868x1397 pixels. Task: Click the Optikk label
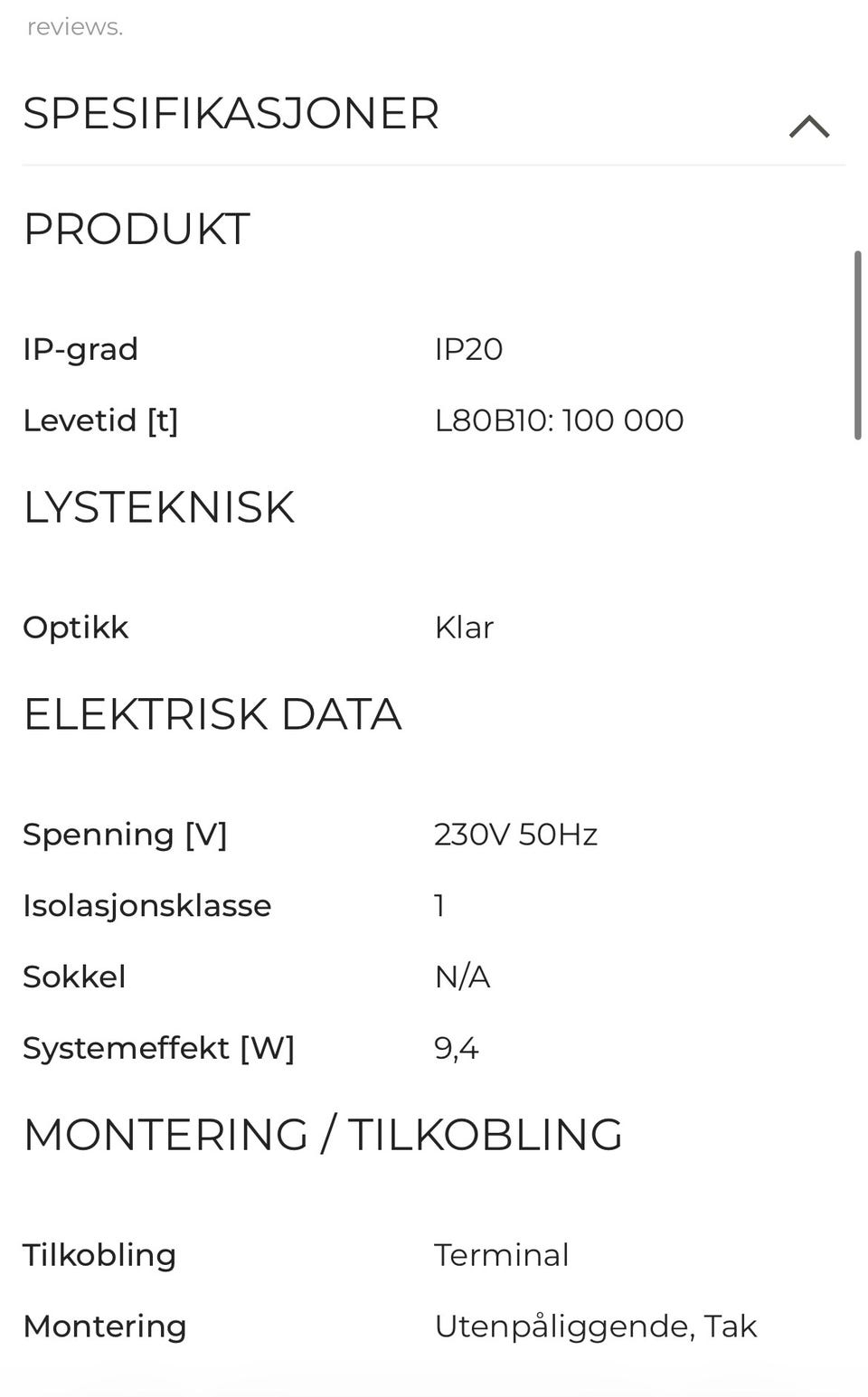[x=76, y=628]
